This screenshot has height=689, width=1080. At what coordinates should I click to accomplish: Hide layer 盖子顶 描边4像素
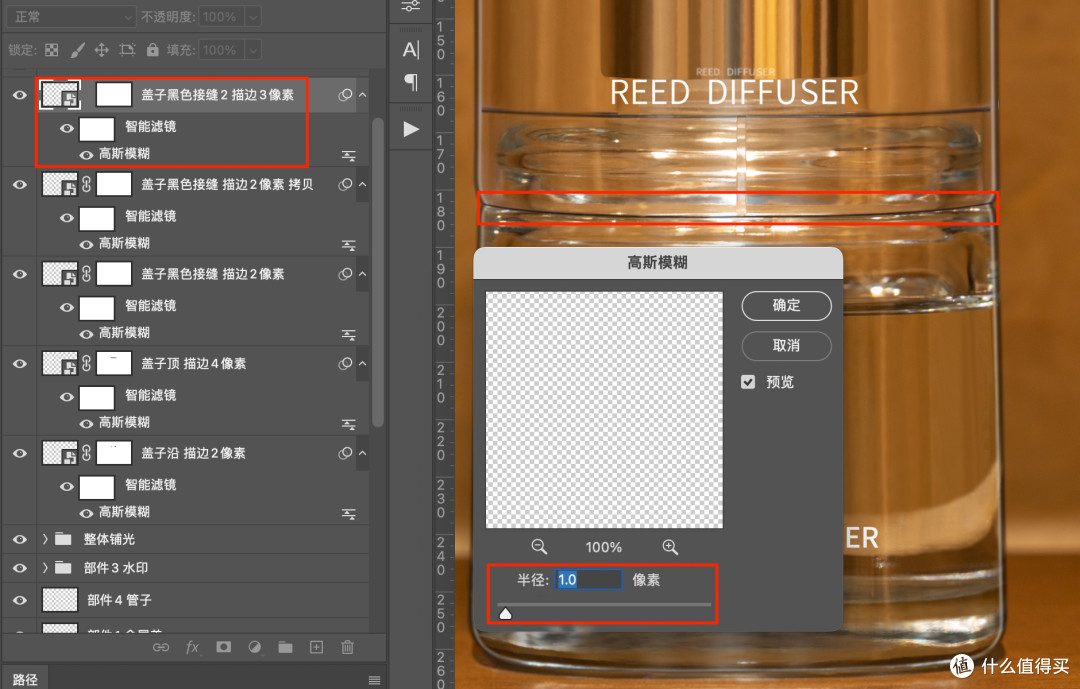(x=20, y=364)
